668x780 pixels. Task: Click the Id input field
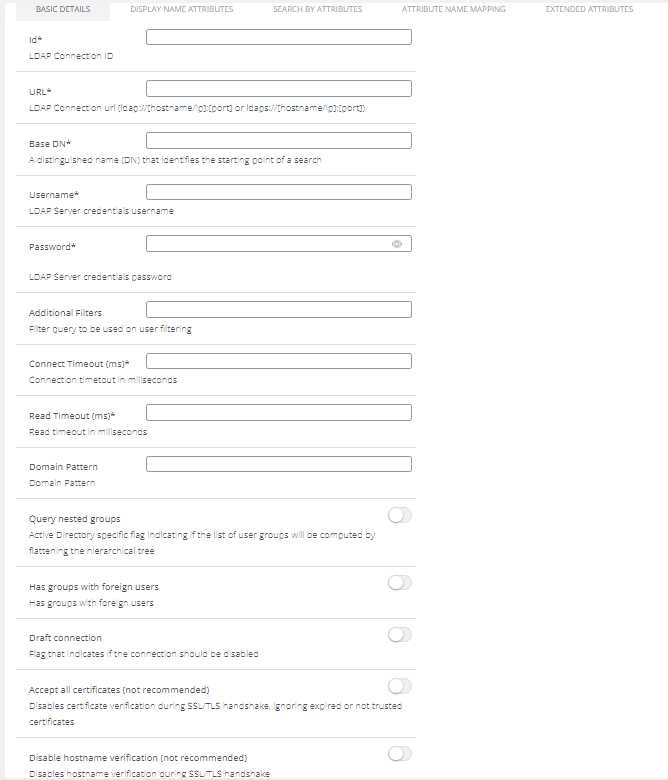tap(278, 37)
